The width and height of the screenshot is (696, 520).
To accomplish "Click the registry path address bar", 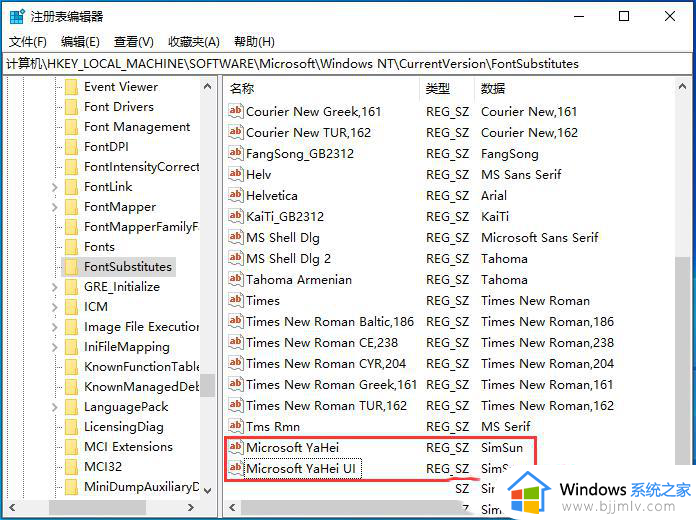I will click(x=347, y=64).
